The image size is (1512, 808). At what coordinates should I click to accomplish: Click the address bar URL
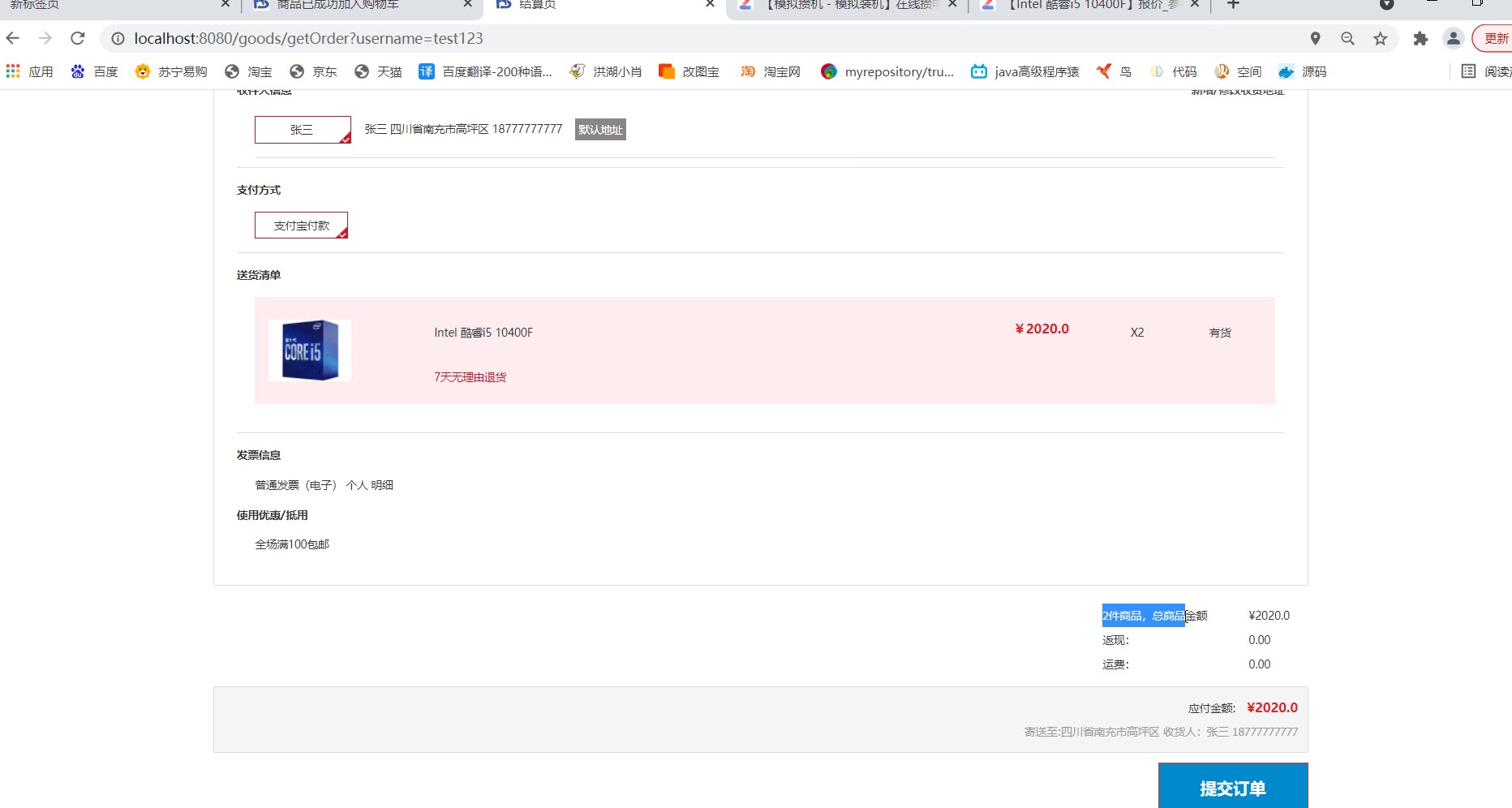(x=309, y=38)
